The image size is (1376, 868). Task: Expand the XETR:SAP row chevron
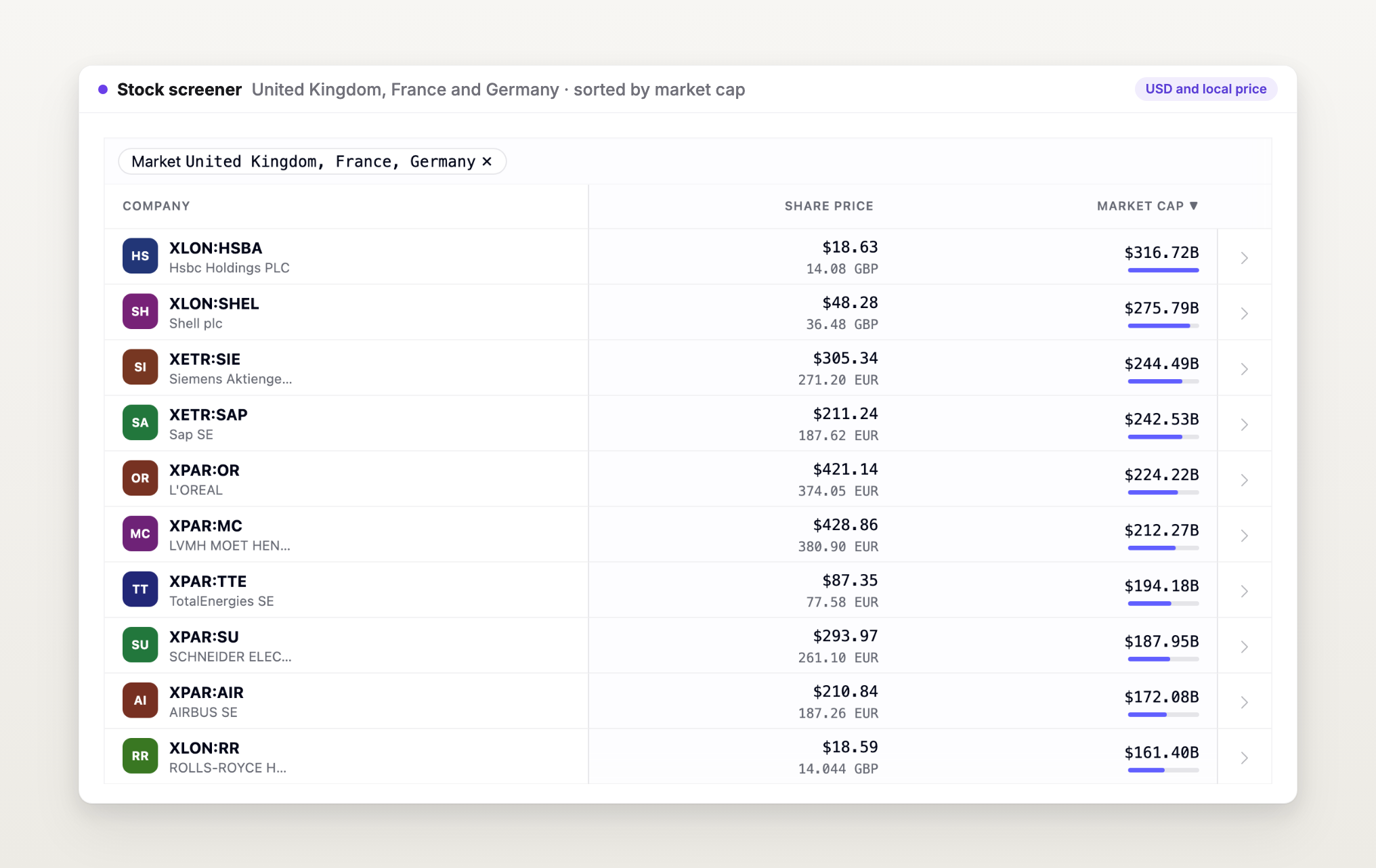coord(1245,424)
